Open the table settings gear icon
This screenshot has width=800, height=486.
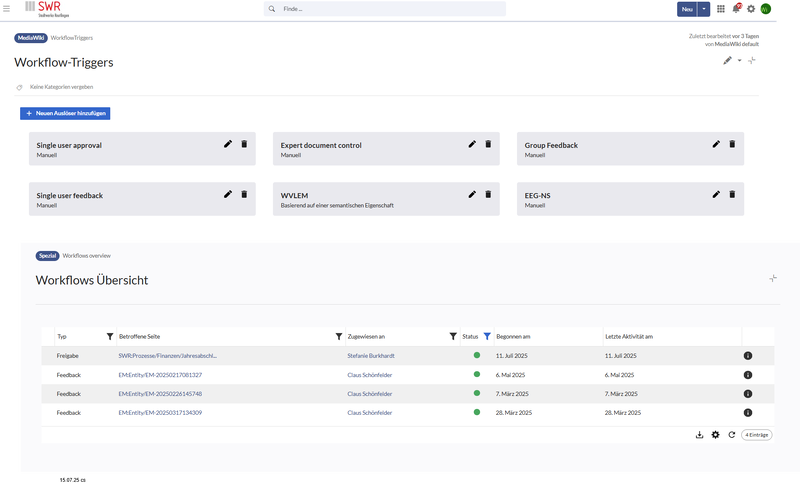[x=715, y=435]
